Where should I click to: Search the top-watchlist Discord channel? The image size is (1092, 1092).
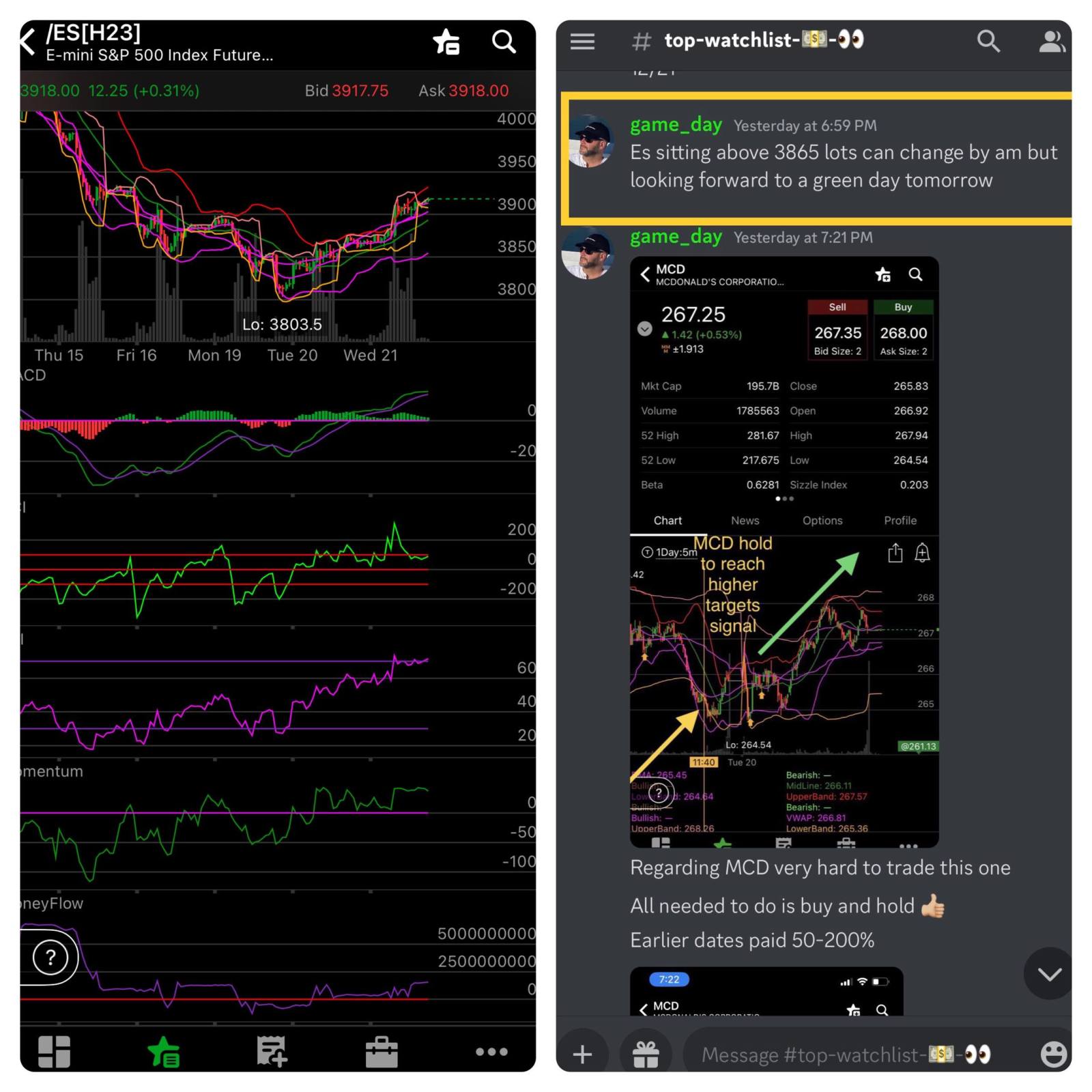pyautogui.click(x=988, y=42)
